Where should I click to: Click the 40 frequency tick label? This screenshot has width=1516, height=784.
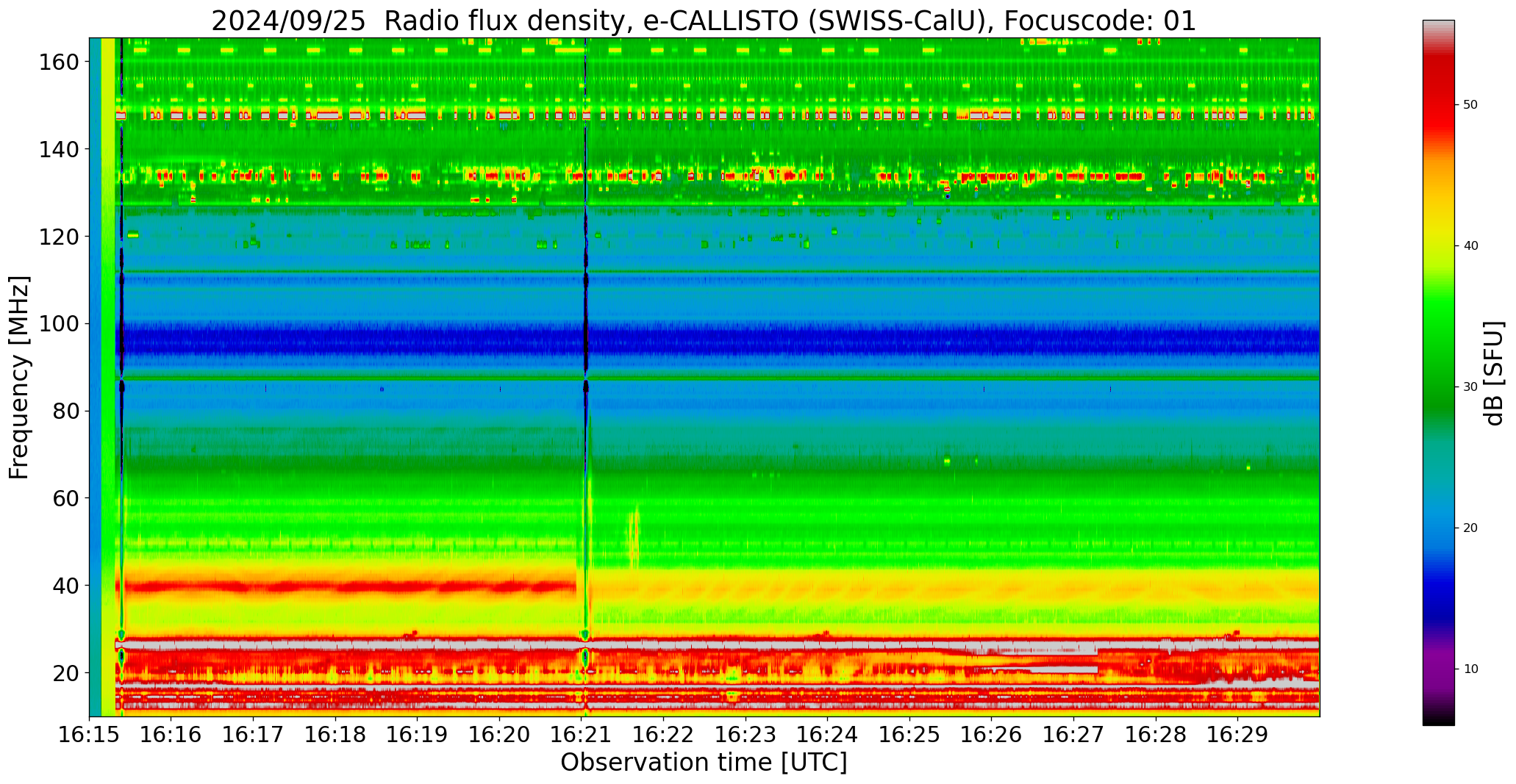tap(66, 586)
